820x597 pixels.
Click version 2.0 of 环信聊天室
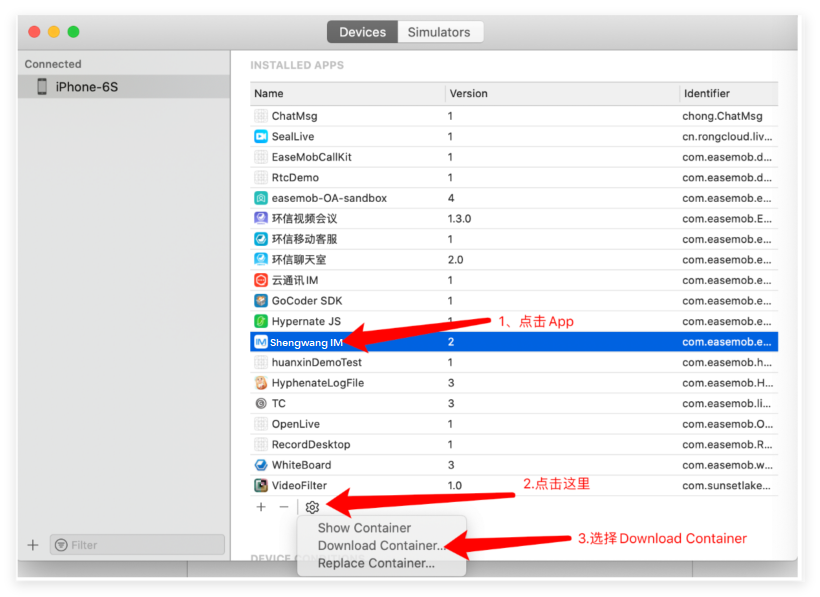click(x=455, y=259)
